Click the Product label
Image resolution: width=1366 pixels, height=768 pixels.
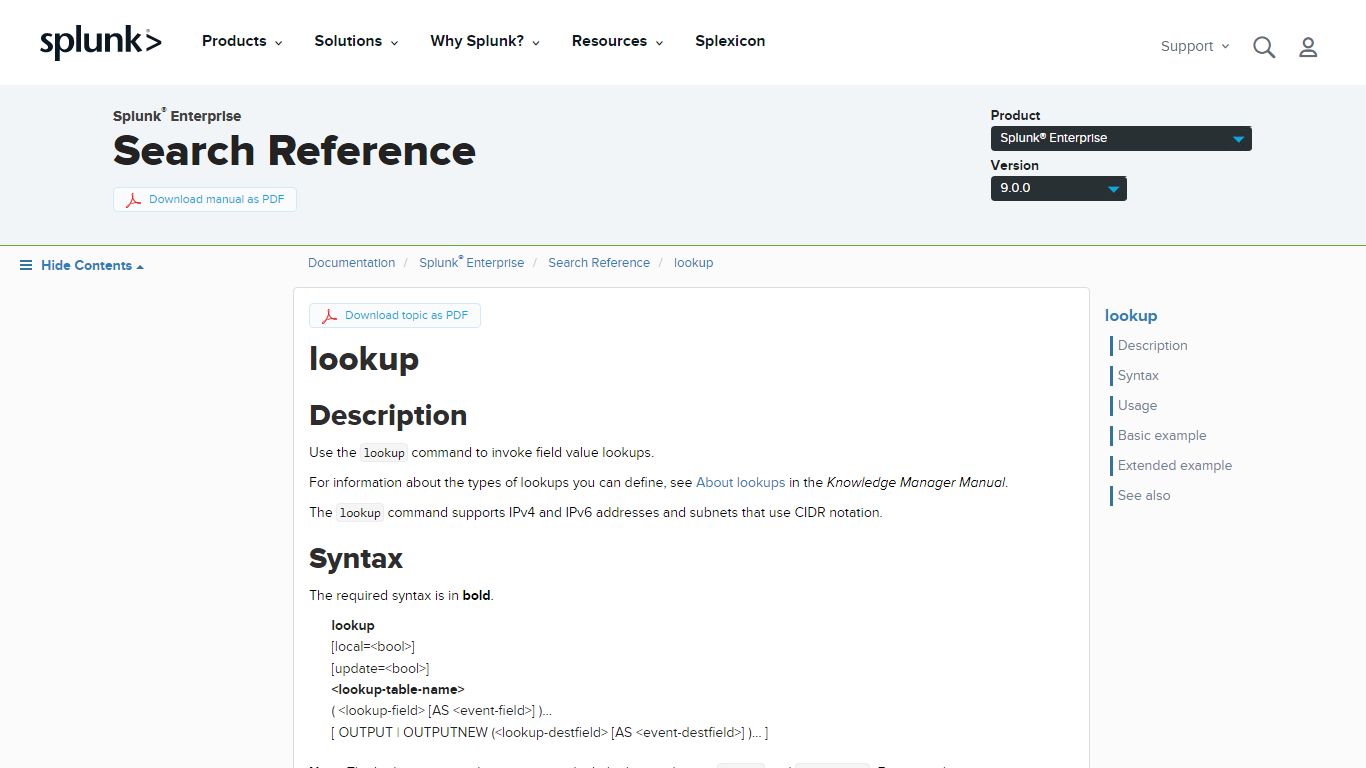click(1015, 116)
